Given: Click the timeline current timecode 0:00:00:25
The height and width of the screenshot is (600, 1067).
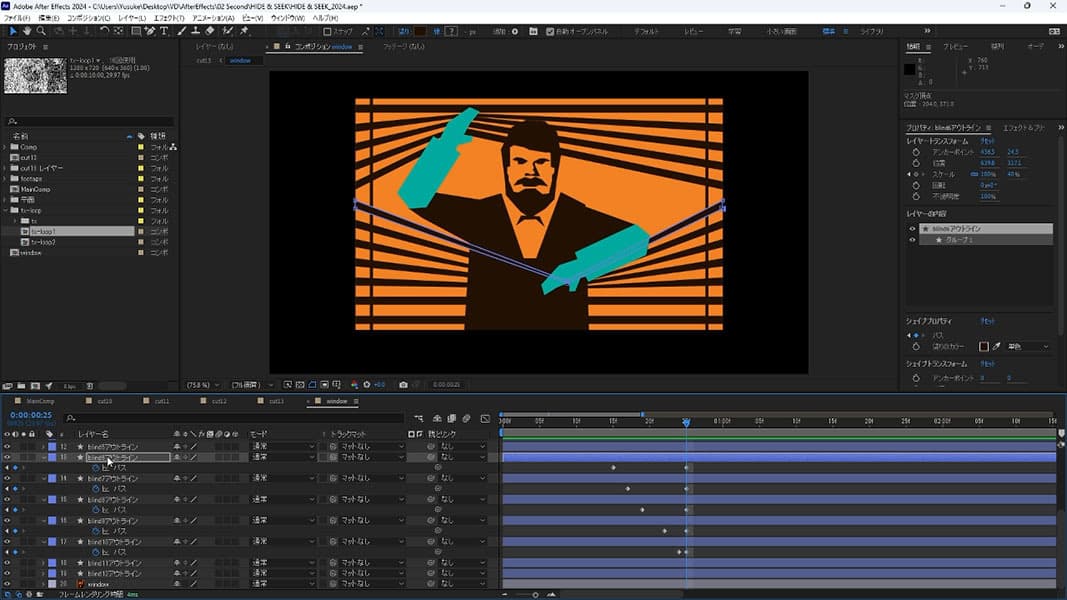Looking at the screenshot, I should click(31, 414).
